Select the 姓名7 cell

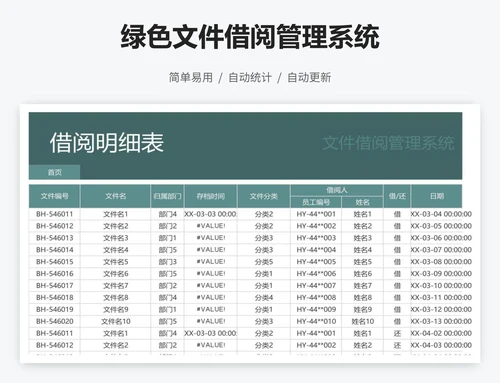pyautogui.click(x=362, y=286)
